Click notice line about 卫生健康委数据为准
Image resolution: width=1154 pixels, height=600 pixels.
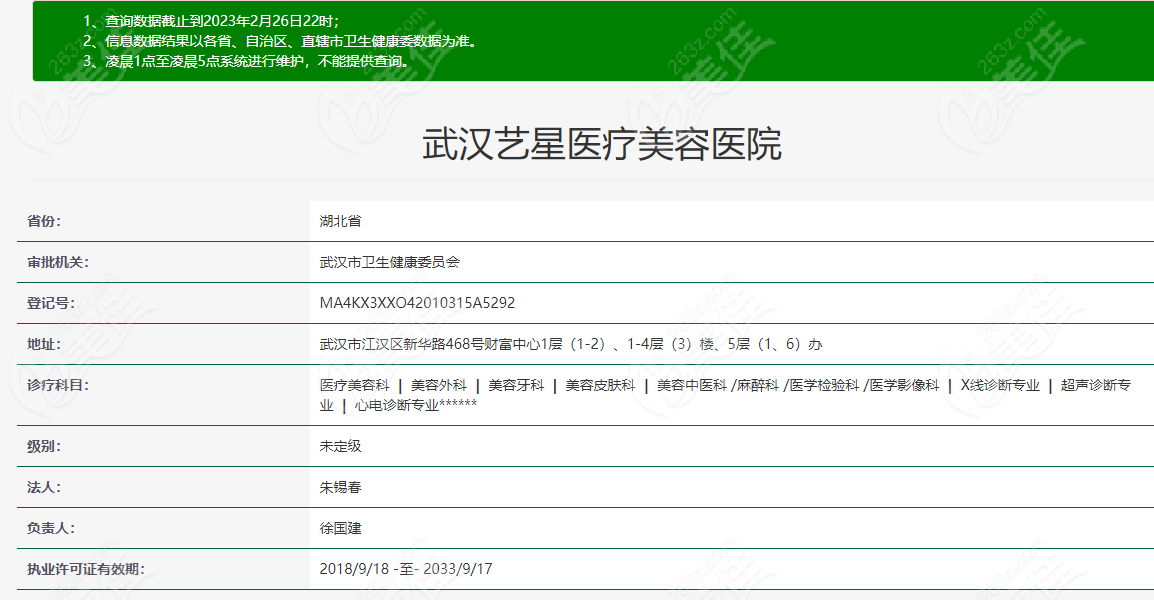click(x=283, y=41)
